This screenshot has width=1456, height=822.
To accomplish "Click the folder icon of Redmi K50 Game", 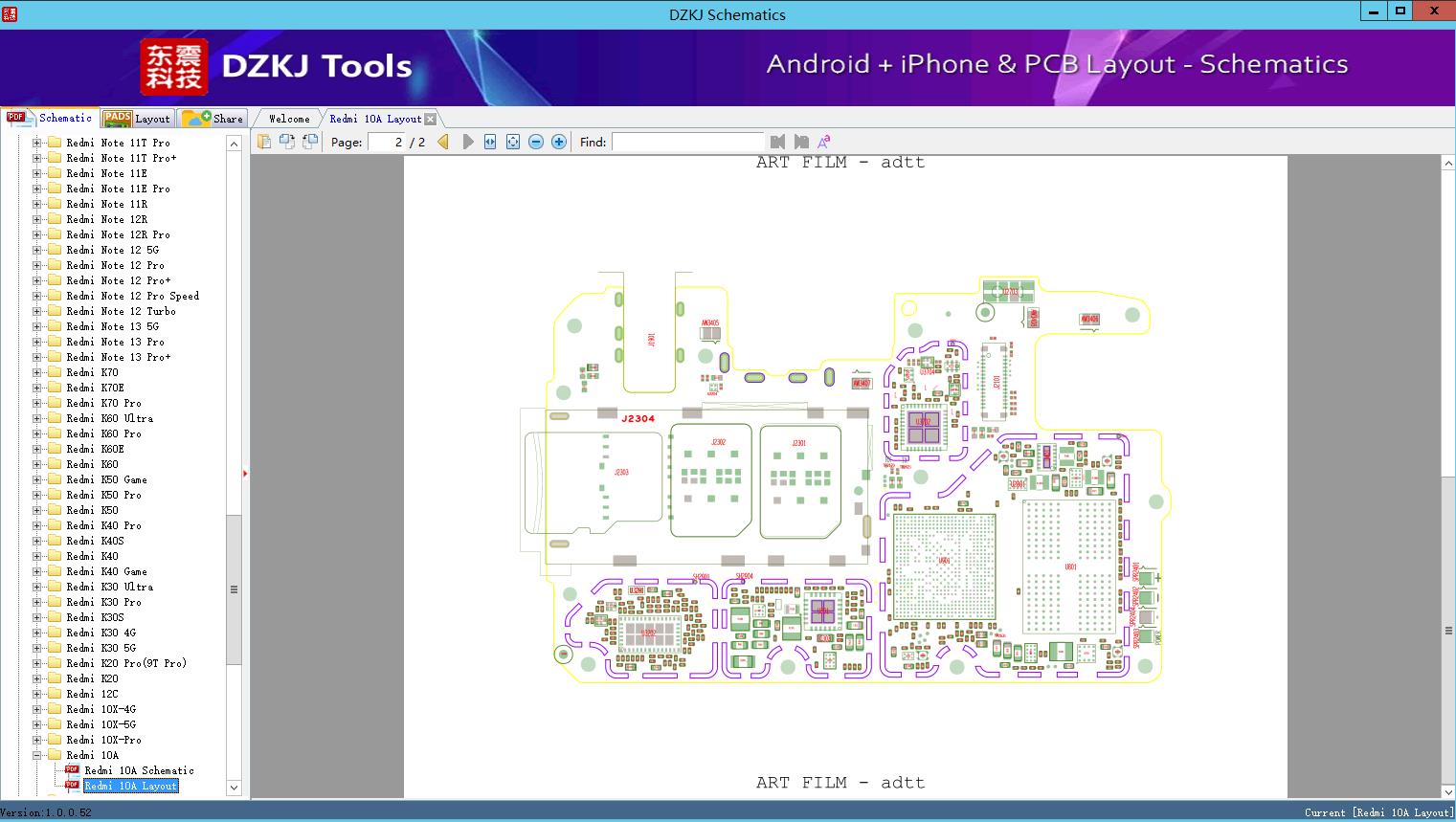I will click(x=55, y=479).
